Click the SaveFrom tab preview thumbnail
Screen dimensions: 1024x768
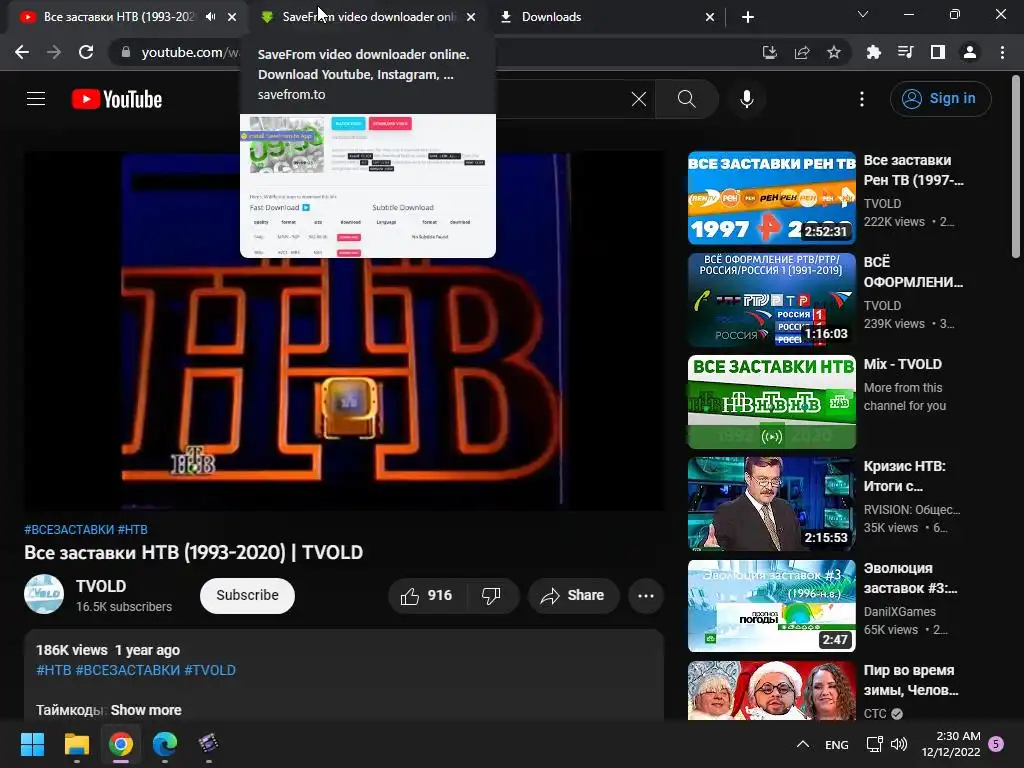tap(368, 186)
